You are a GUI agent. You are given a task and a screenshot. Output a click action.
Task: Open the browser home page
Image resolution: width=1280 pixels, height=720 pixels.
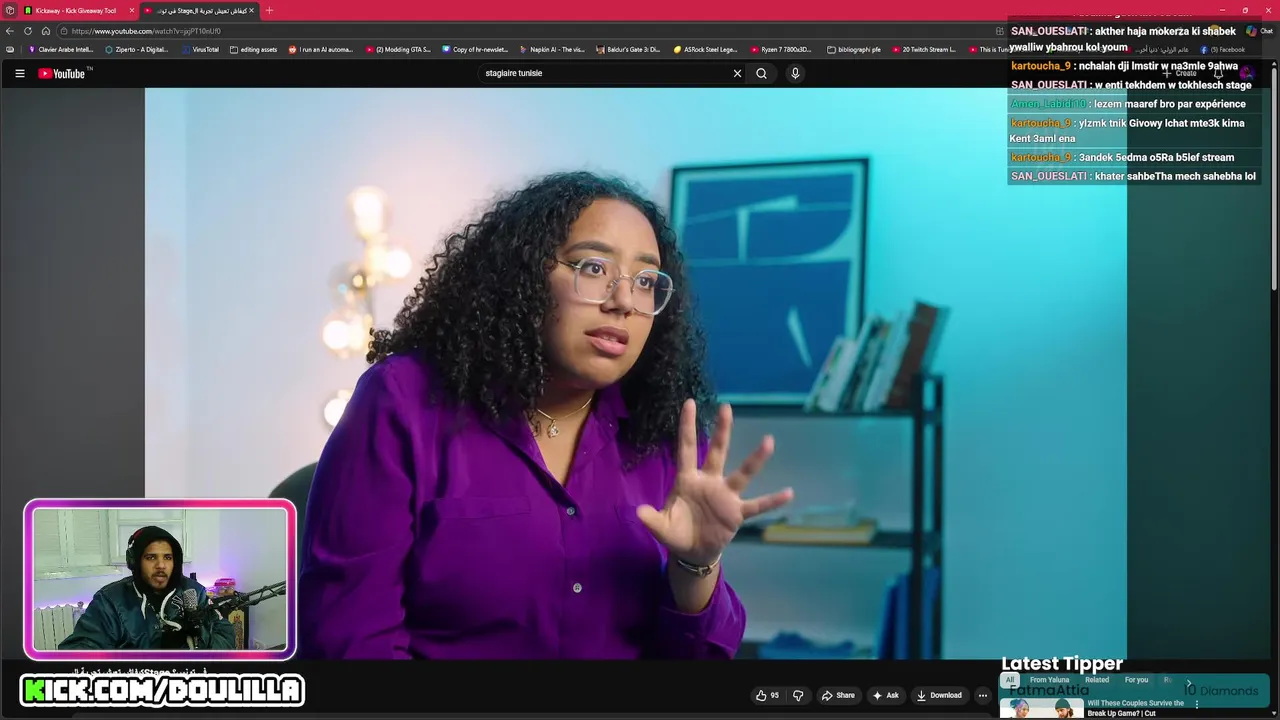[46, 31]
